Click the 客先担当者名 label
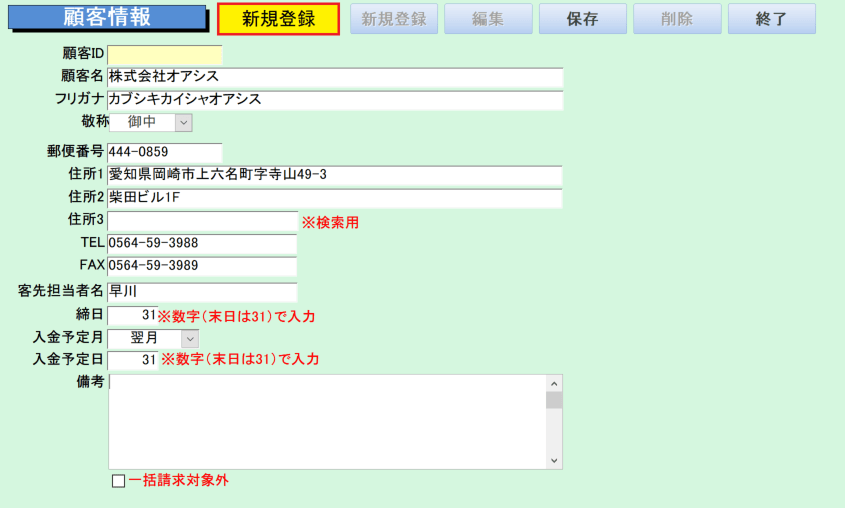Screen dimensions: 845x508 click(60, 291)
